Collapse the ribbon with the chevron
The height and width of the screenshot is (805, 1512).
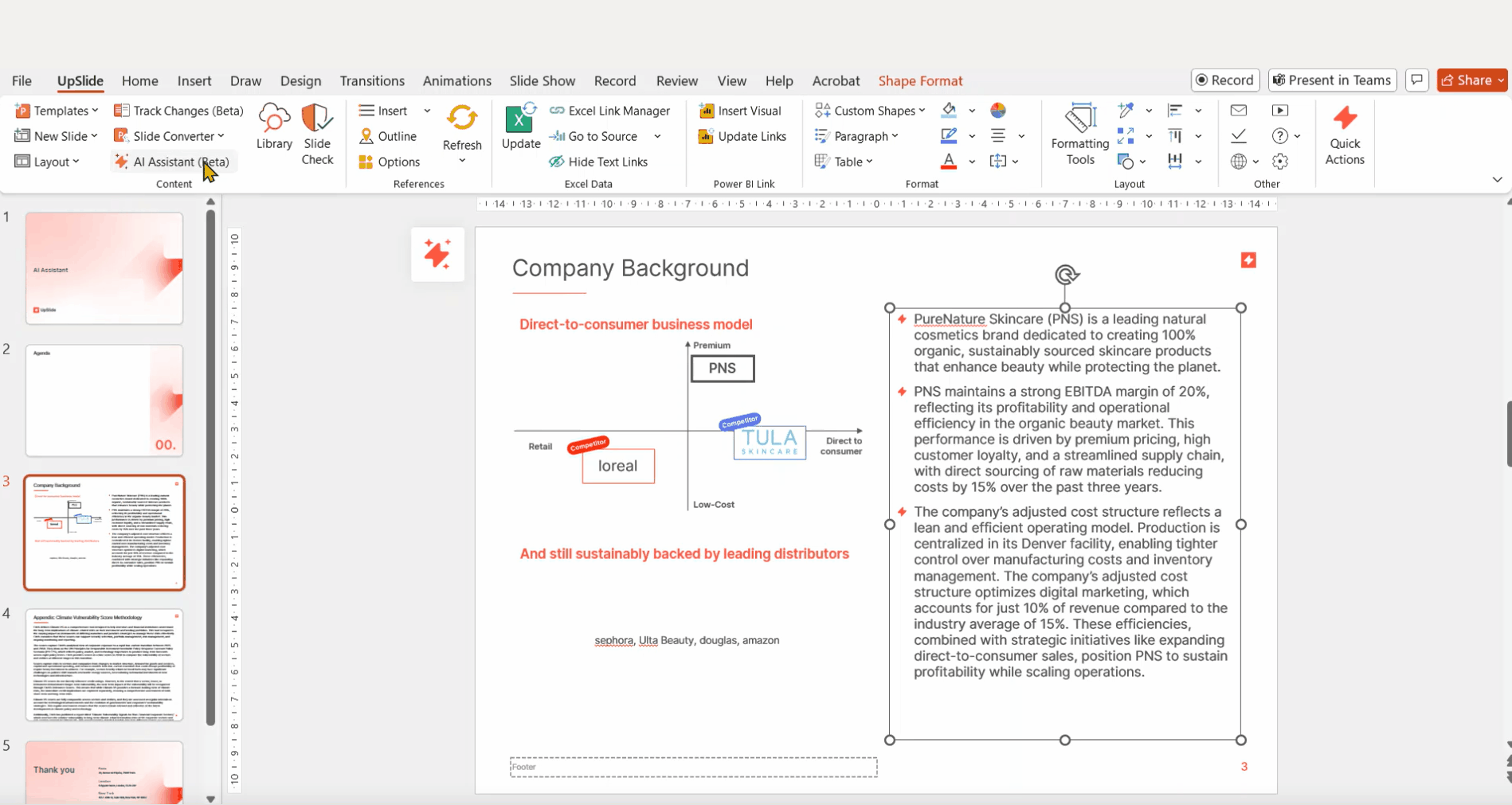[1497, 179]
